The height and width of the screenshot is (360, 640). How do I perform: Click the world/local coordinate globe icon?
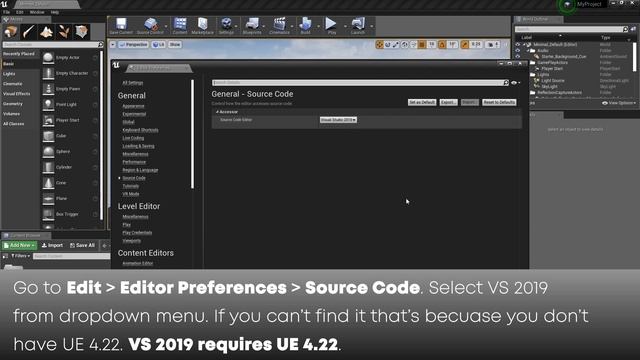pyautogui.click(x=404, y=44)
